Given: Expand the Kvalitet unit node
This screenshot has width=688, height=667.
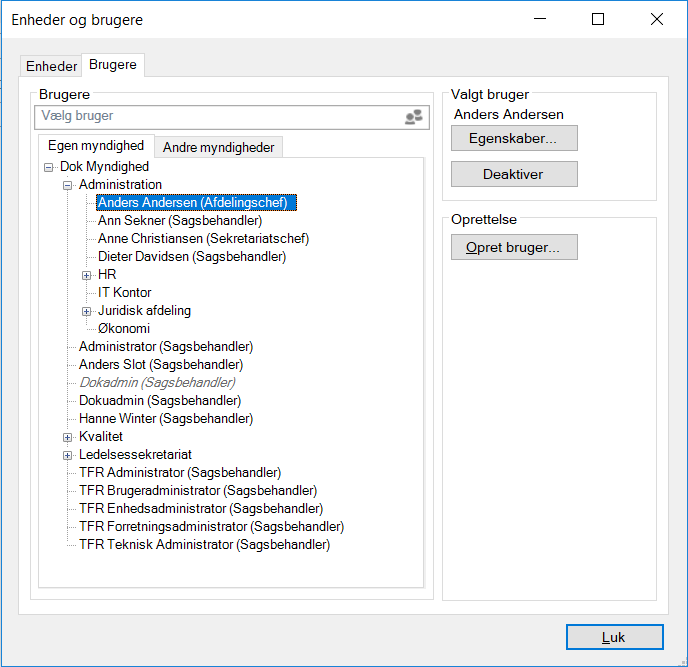Looking at the screenshot, I should pos(68,437).
